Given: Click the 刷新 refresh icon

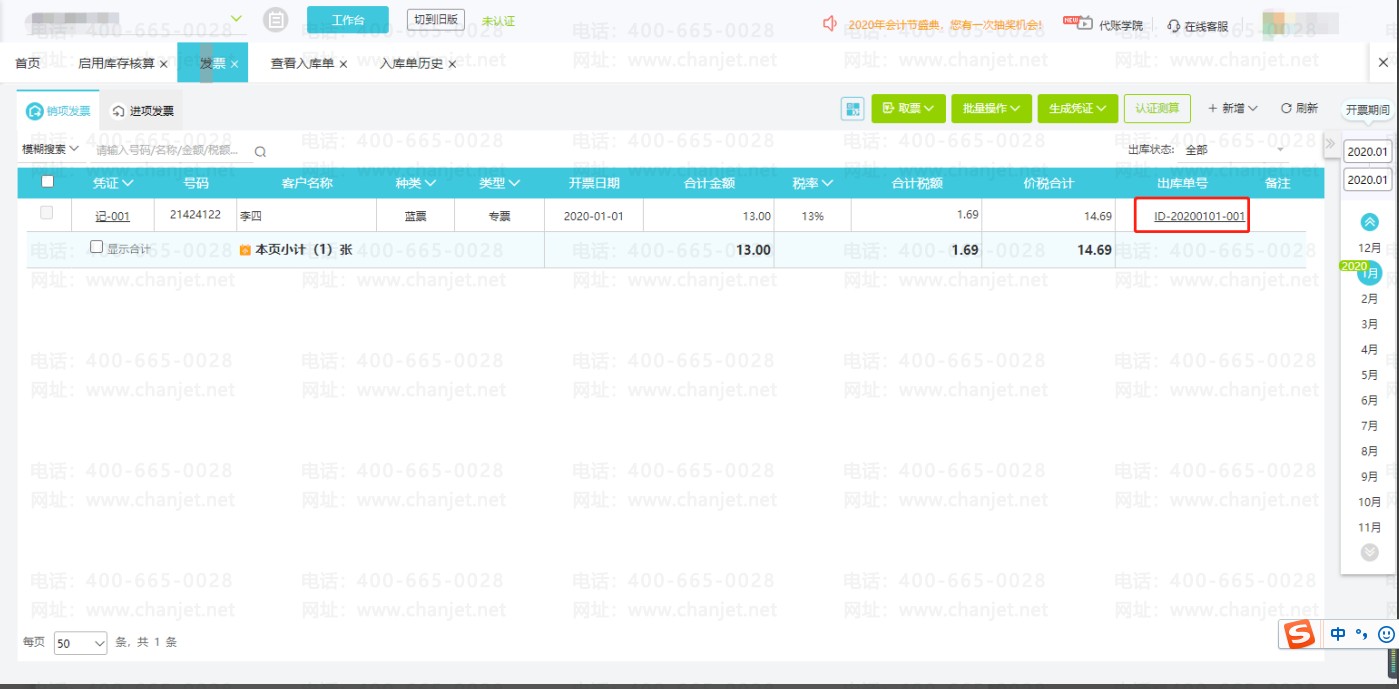Looking at the screenshot, I should (1287, 108).
